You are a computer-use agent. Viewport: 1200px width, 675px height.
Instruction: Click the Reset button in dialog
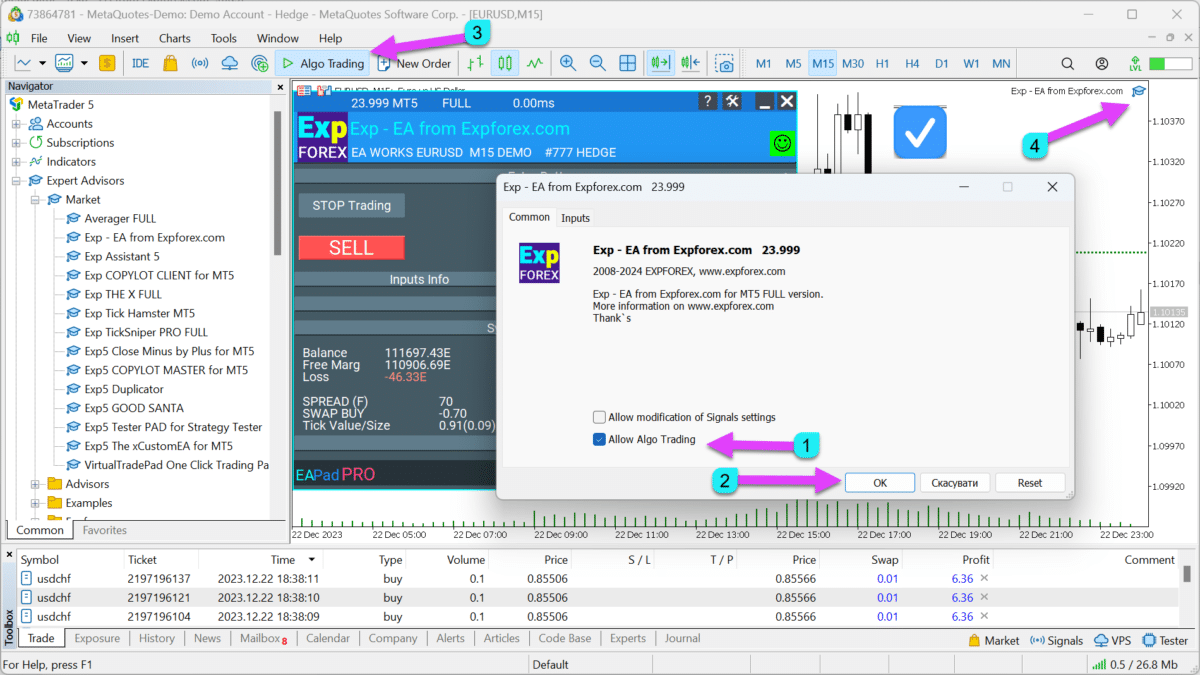[x=1029, y=483]
